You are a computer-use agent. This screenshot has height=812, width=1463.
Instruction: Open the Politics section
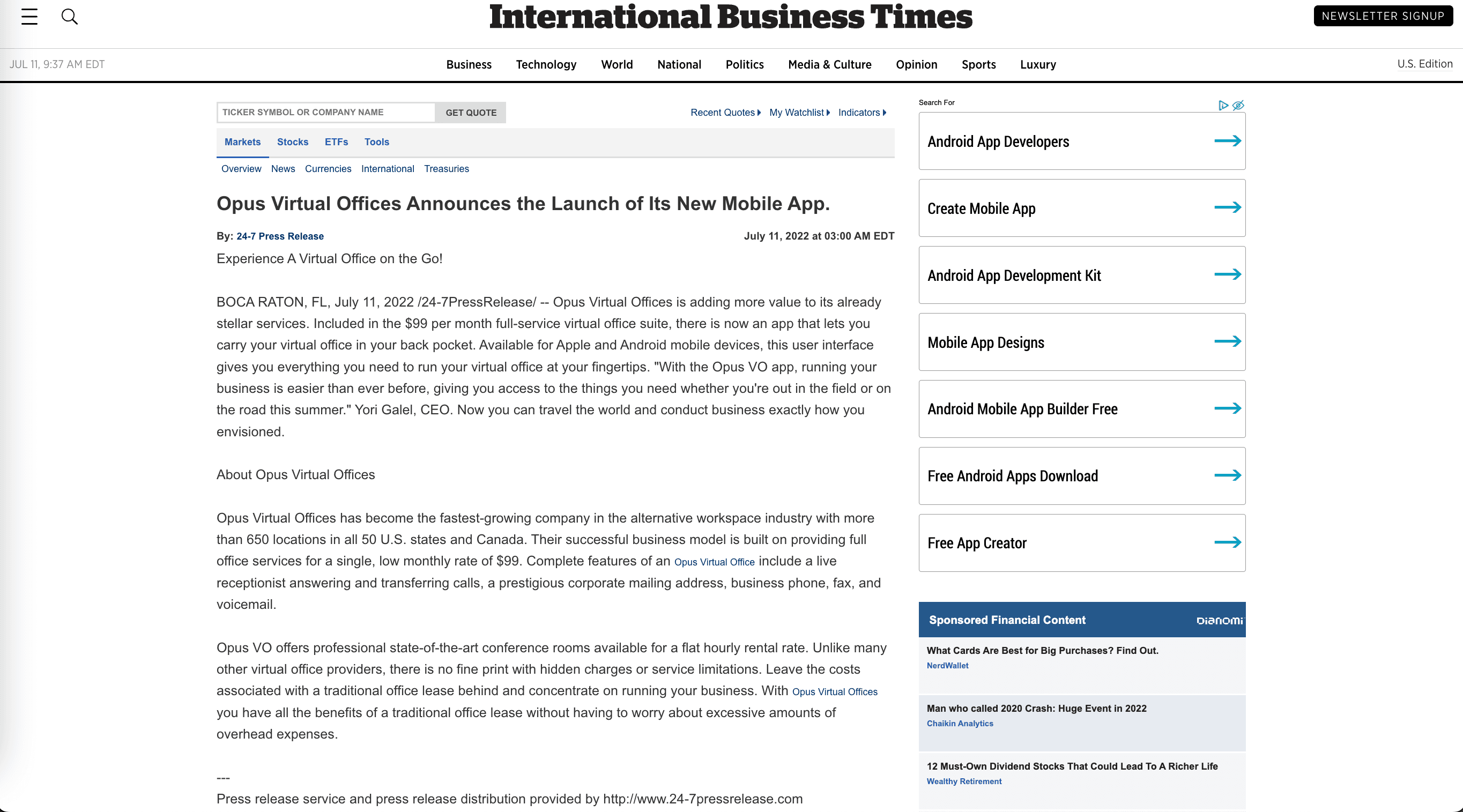pyautogui.click(x=744, y=64)
